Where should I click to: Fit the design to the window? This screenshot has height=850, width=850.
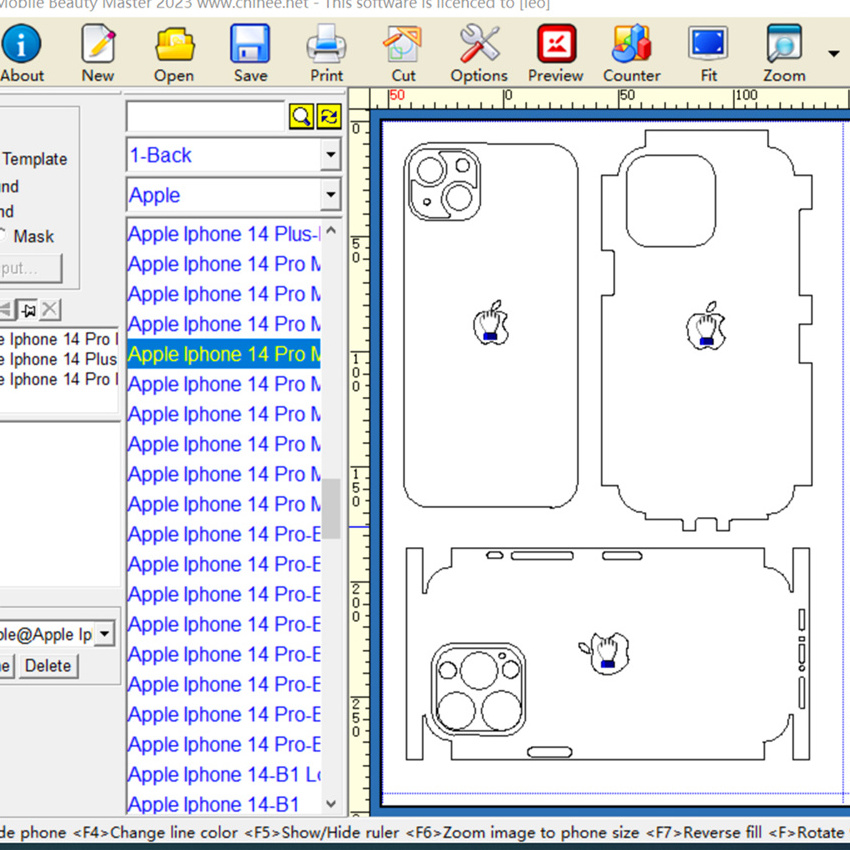coord(708,54)
